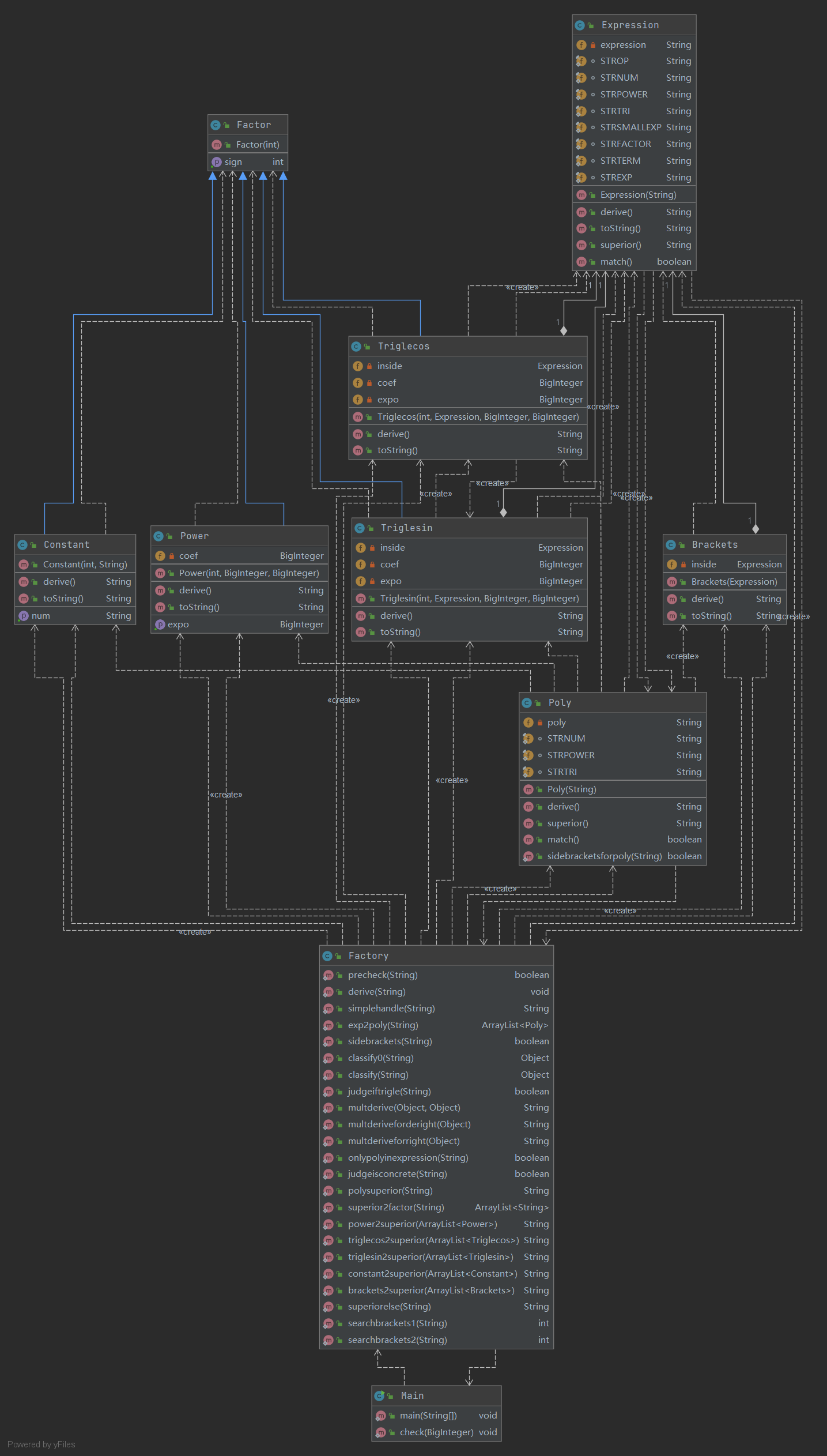Select the Expression class header icon

coord(580,25)
